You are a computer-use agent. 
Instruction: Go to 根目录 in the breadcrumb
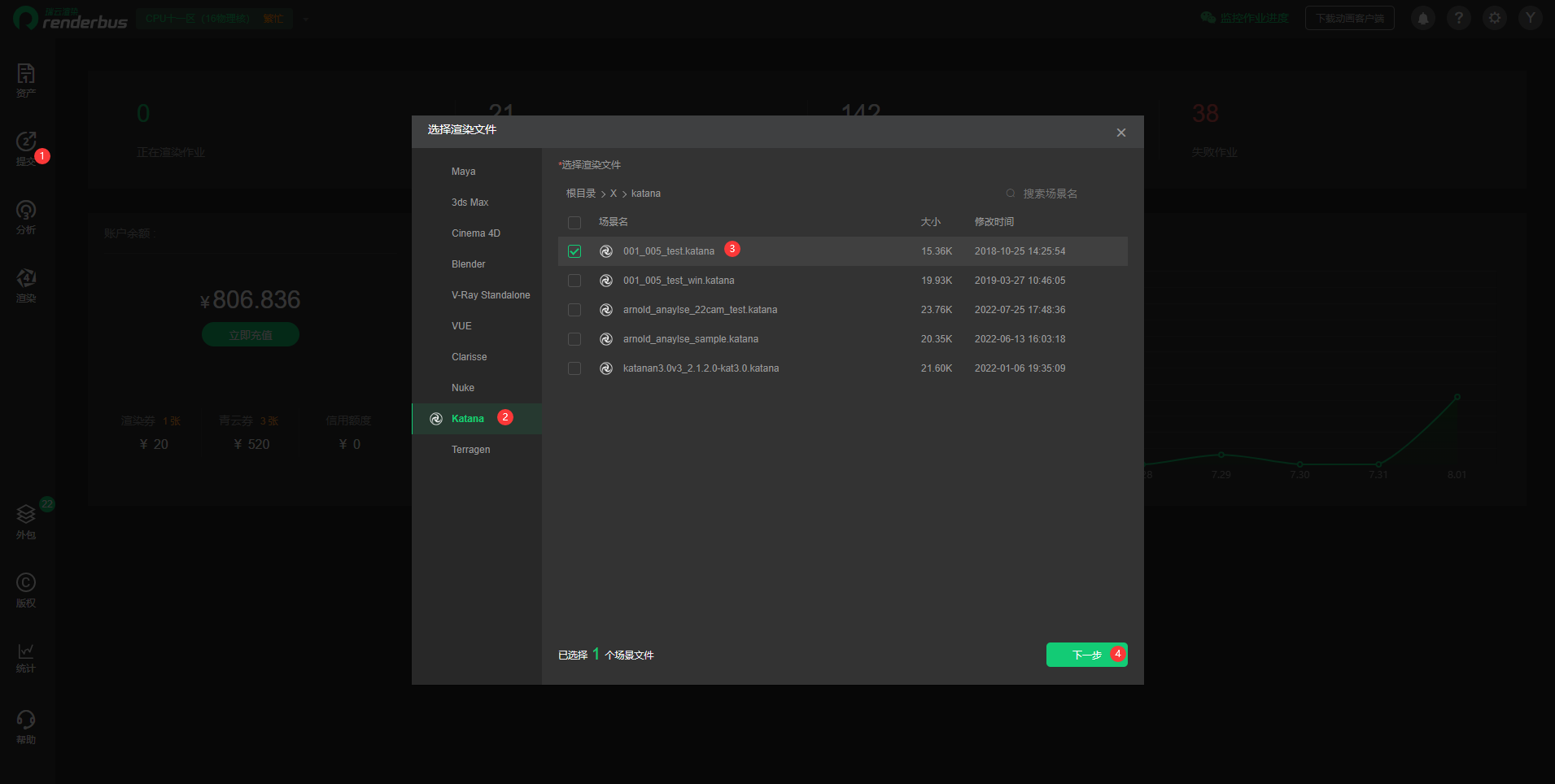tap(581, 194)
